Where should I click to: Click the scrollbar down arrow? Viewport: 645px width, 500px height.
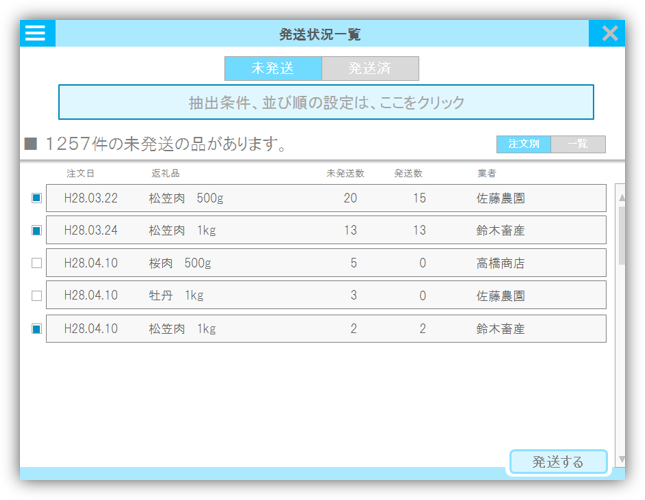(621, 459)
